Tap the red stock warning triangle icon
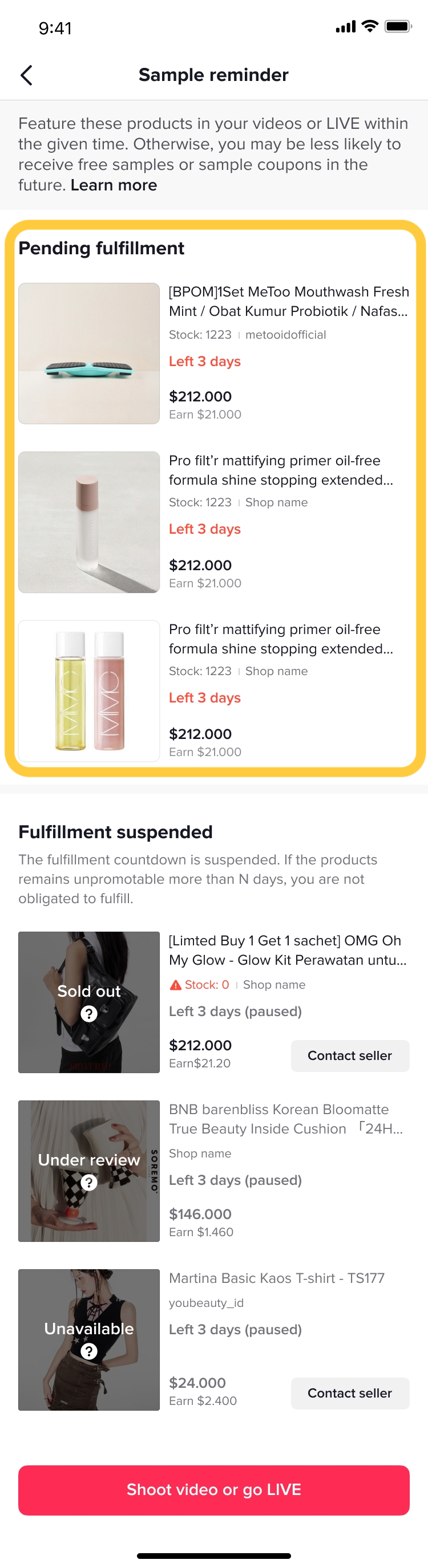This screenshot has width=428, height=1568. [175, 985]
